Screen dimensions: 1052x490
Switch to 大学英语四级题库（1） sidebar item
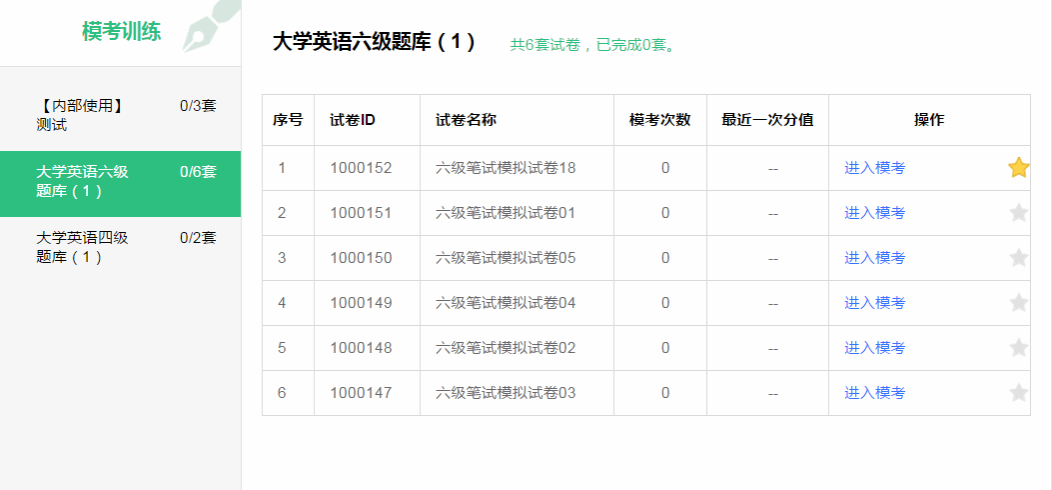coord(120,247)
